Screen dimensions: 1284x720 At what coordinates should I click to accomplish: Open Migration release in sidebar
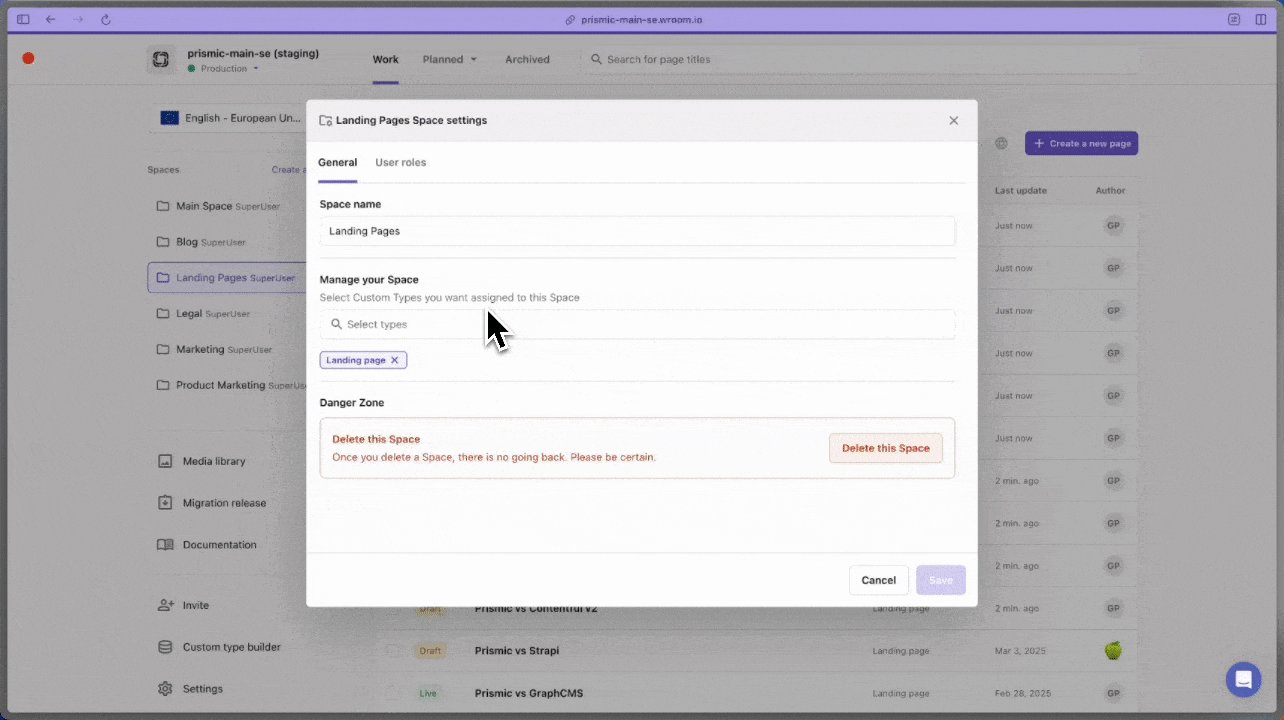(212, 503)
